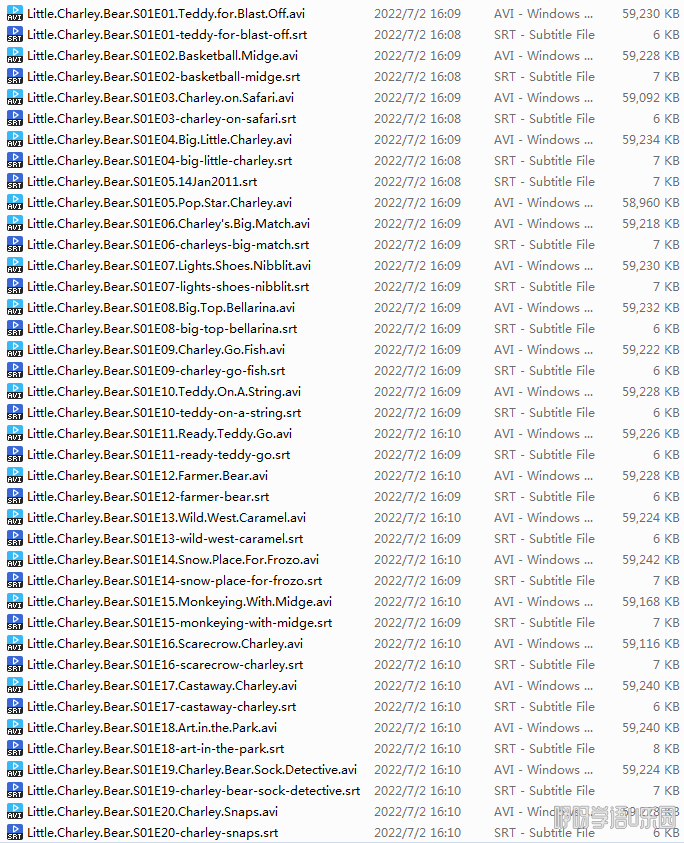
Task: Select the AVI icon of S01E10.Teddy.On.A.String.avi
Action: pos(15,391)
